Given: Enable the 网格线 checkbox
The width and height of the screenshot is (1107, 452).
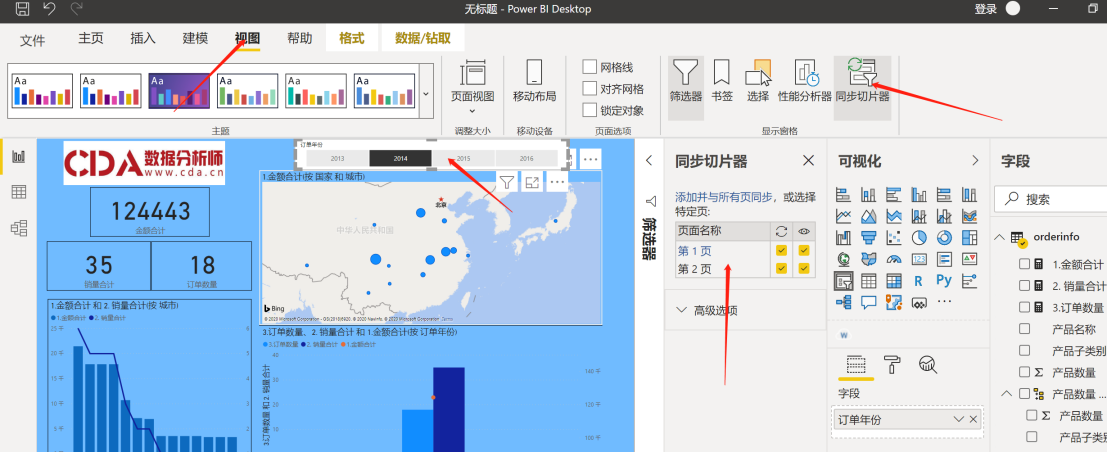Looking at the screenshot, I should click(590, 67).
